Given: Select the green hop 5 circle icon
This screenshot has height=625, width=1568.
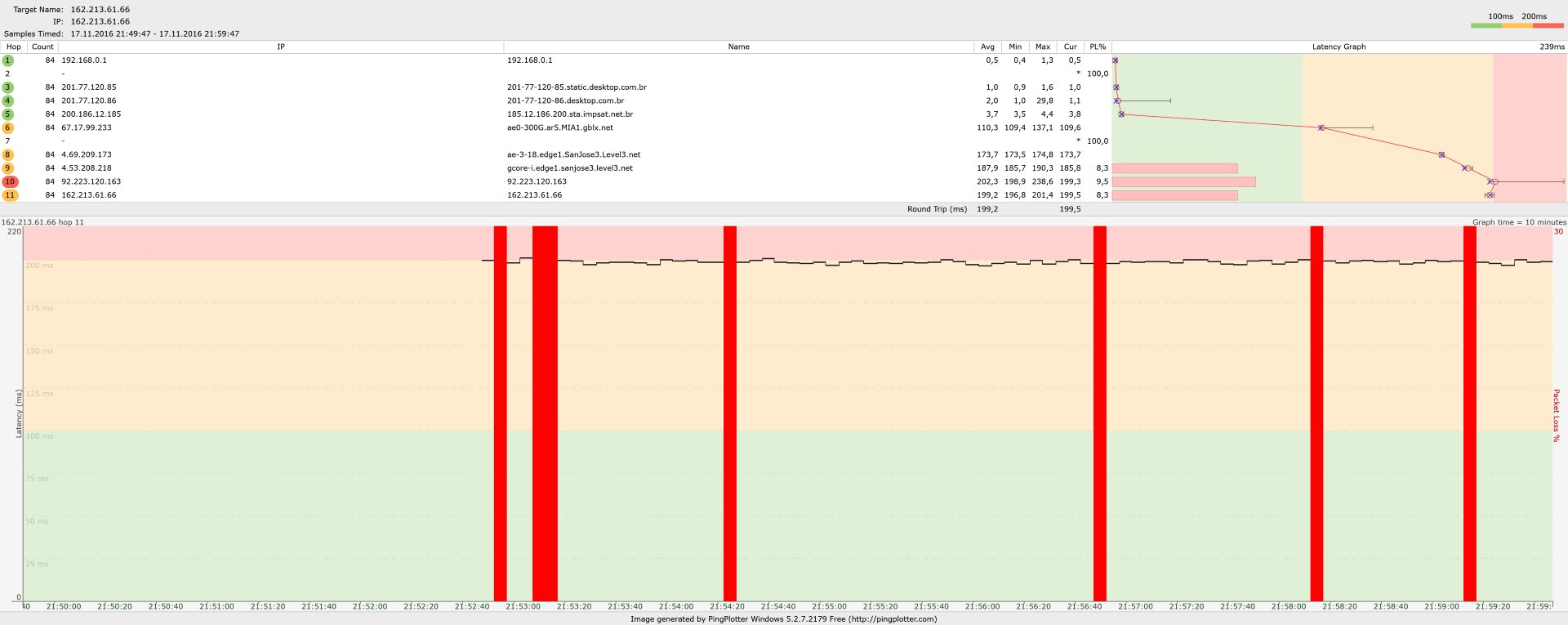Looking at the screenshot, I should pyautogui.click(x=8, y=114).
